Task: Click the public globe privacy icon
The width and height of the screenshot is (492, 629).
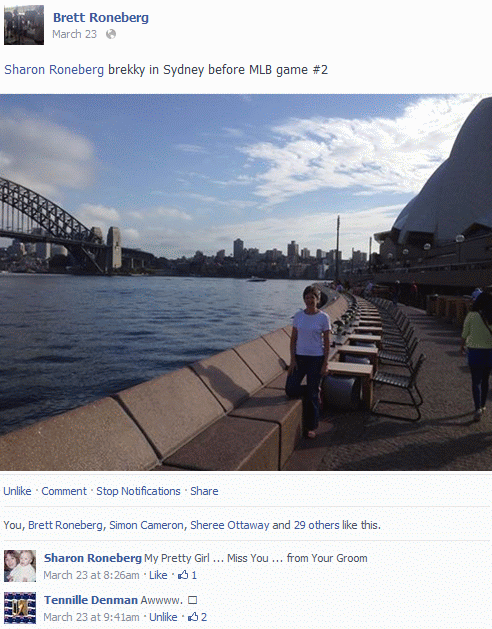Action: tap(111, 34)
